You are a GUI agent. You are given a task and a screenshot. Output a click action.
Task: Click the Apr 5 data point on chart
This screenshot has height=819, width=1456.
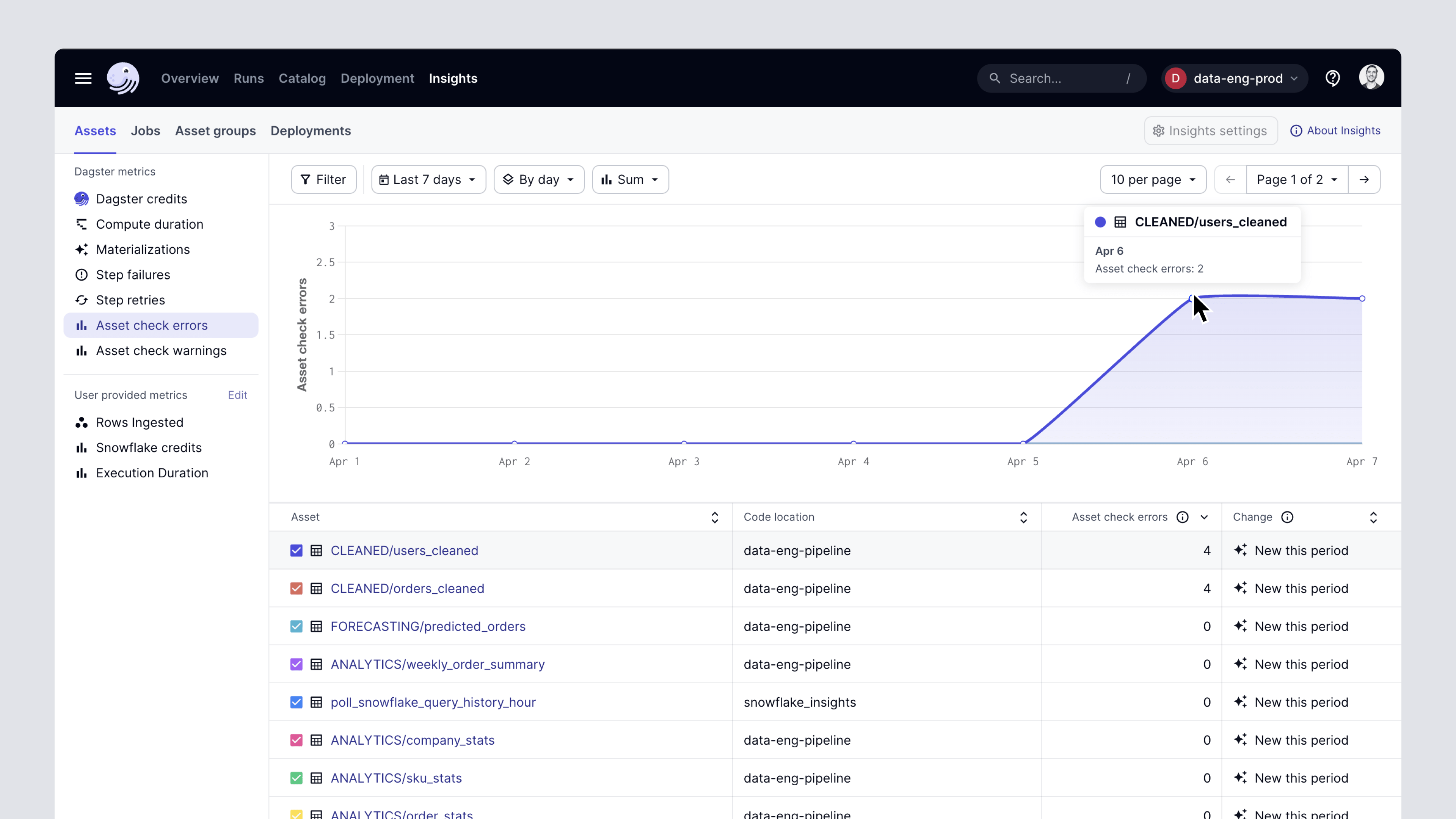click(x=1023, y=443)
